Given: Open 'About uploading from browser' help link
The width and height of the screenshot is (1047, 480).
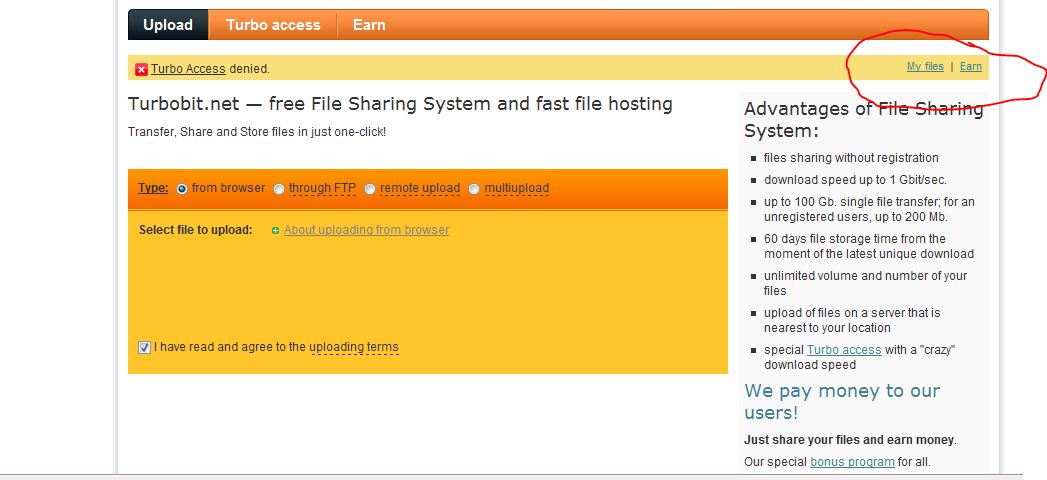Looking at the screenshot, I should pyautogui.click(x=366, y=230).
